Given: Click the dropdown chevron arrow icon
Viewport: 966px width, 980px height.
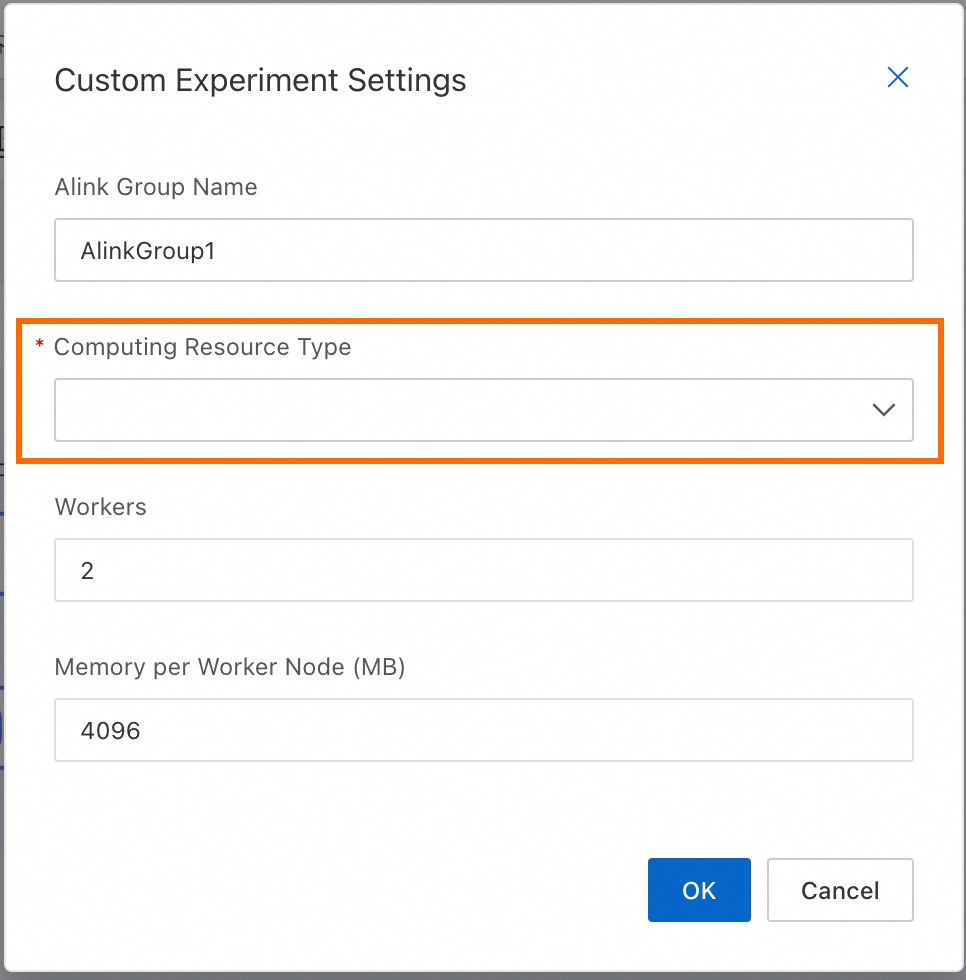Looking at the screenshot, I should click(x=883, y=410).
